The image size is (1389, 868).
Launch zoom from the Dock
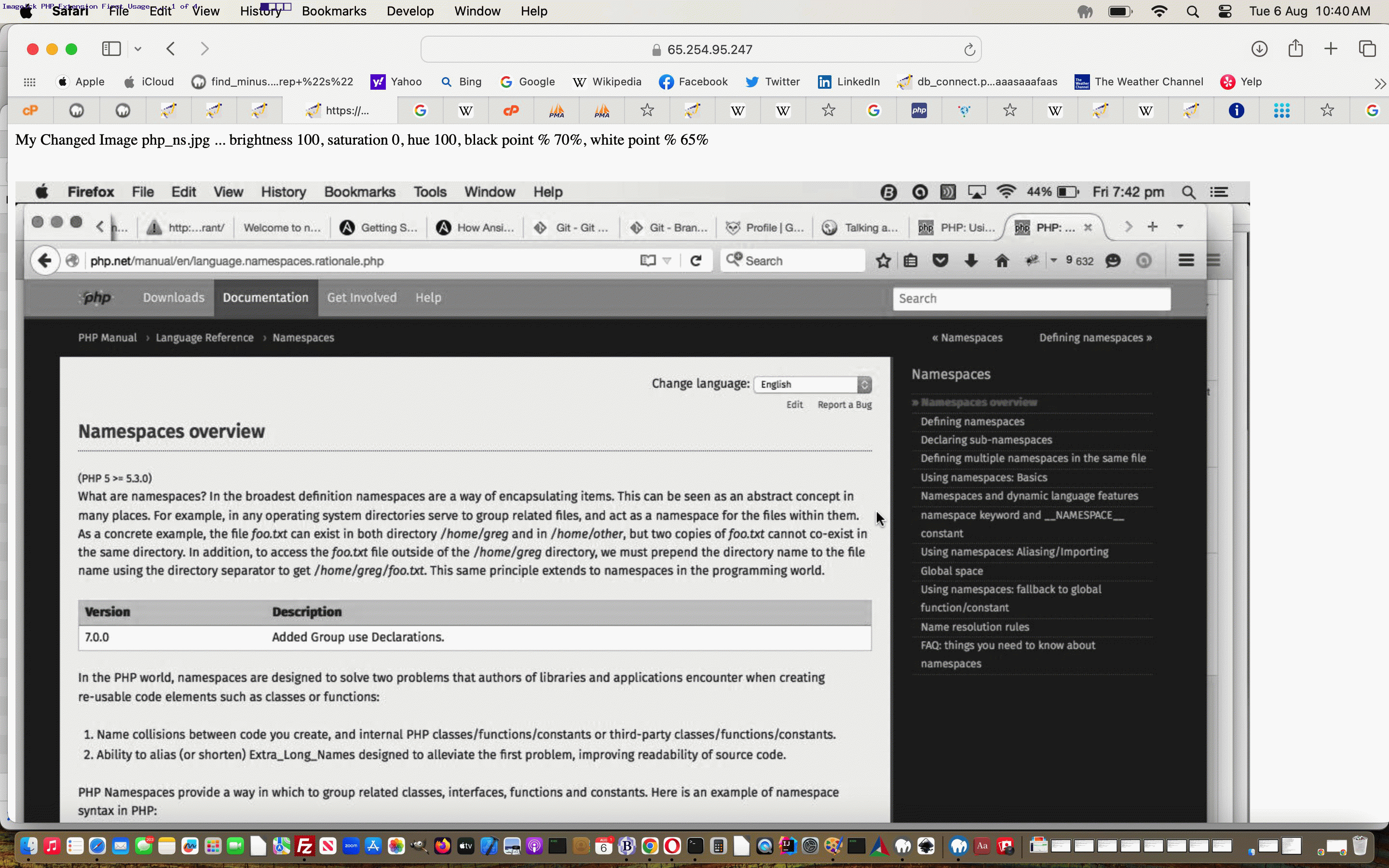click(351, 846)
